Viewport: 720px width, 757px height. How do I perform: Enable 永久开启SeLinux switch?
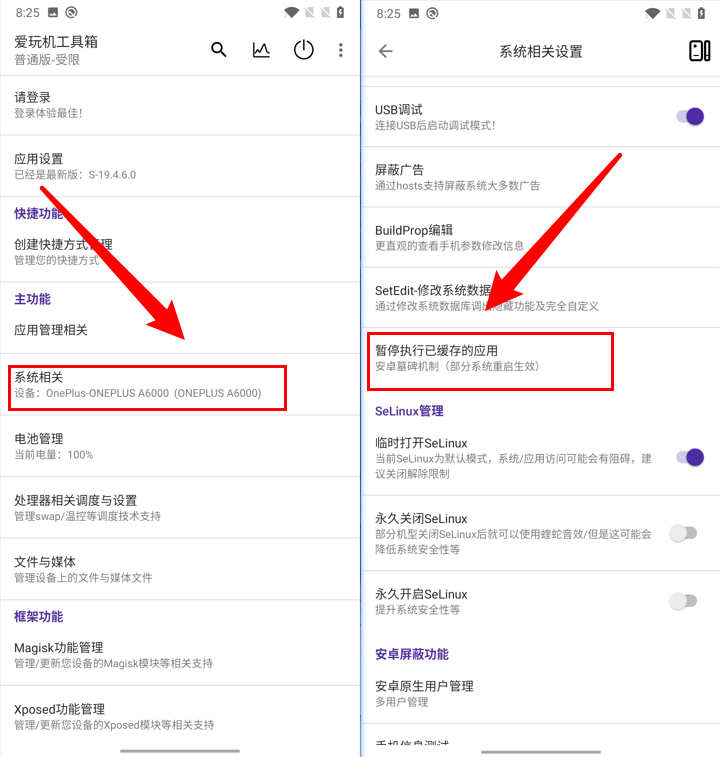point(683,601)
